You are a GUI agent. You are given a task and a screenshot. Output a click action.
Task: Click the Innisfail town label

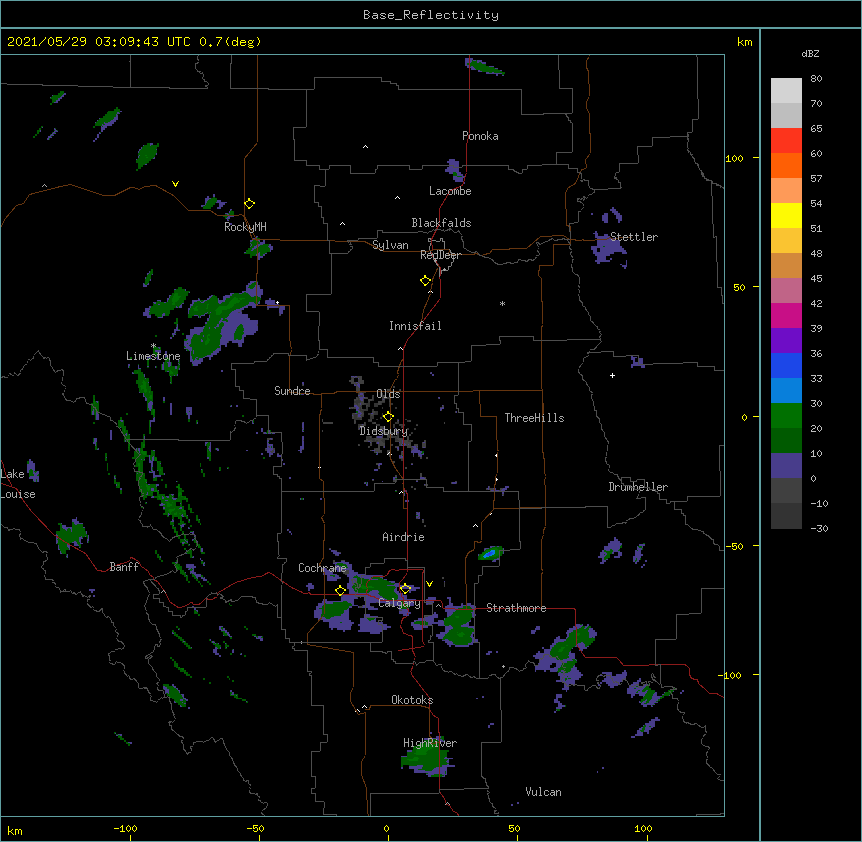415,326
